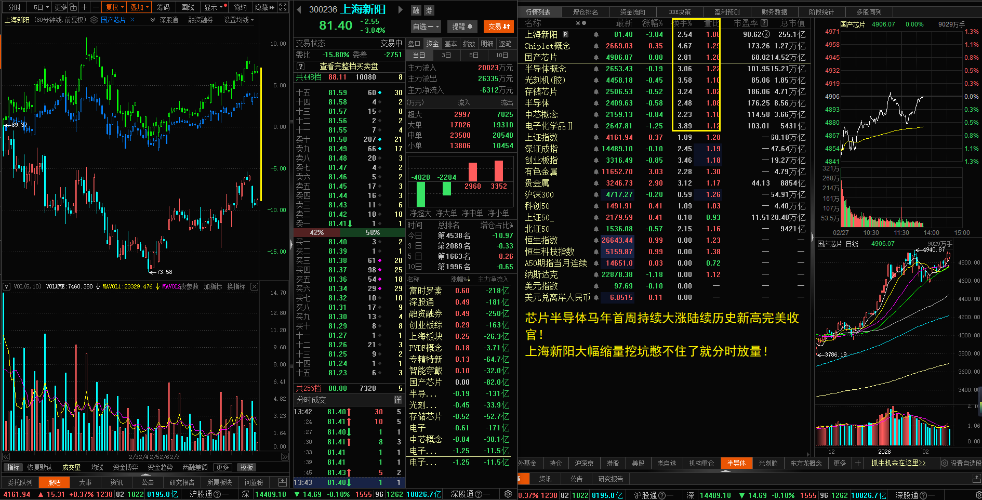The height and width of the screenshot is (500, 982).
Task: Click 模板 button under volume chart
Action: point(246,467)
